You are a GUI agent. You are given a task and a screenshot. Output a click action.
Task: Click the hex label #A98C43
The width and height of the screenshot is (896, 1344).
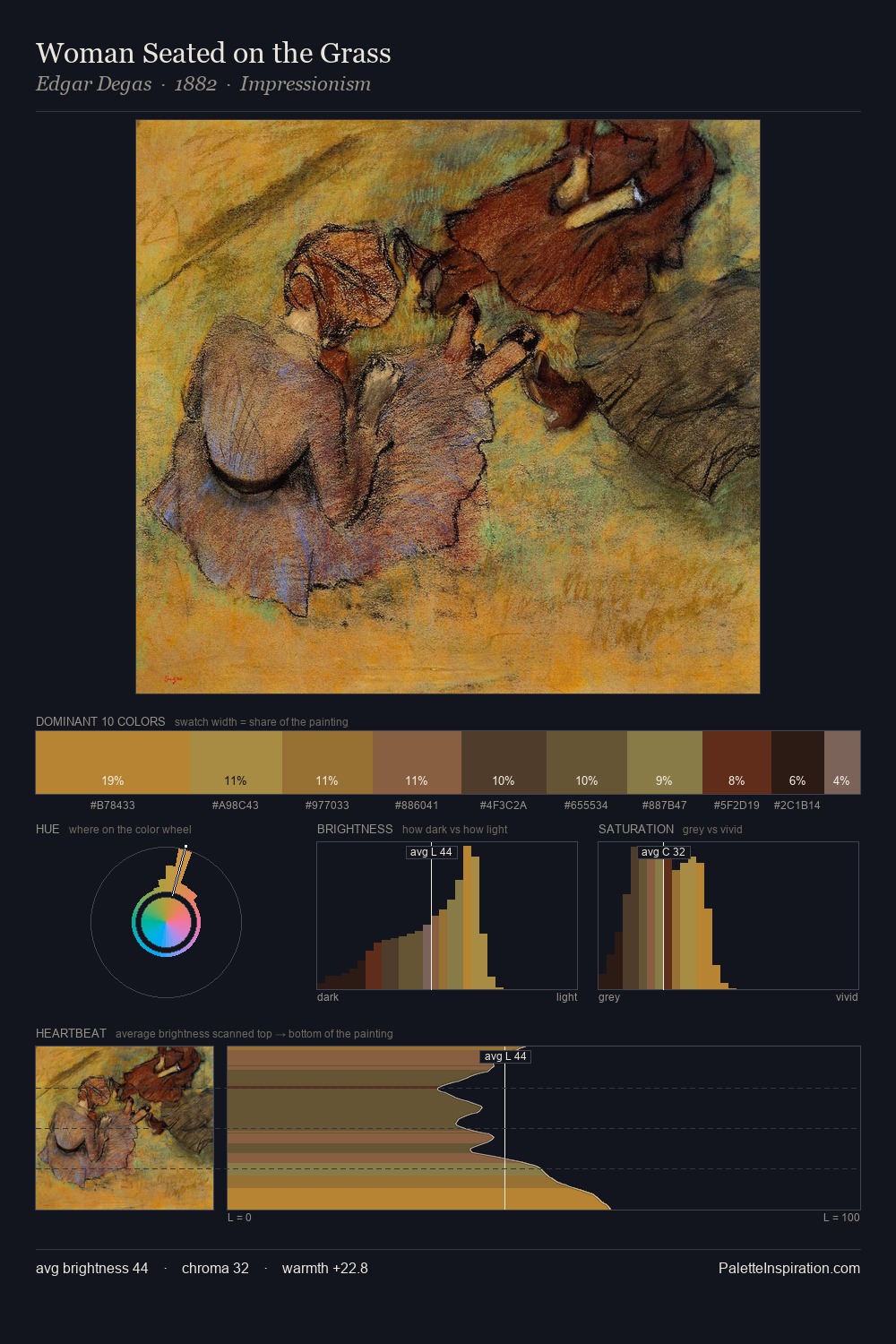pos(236,806)
